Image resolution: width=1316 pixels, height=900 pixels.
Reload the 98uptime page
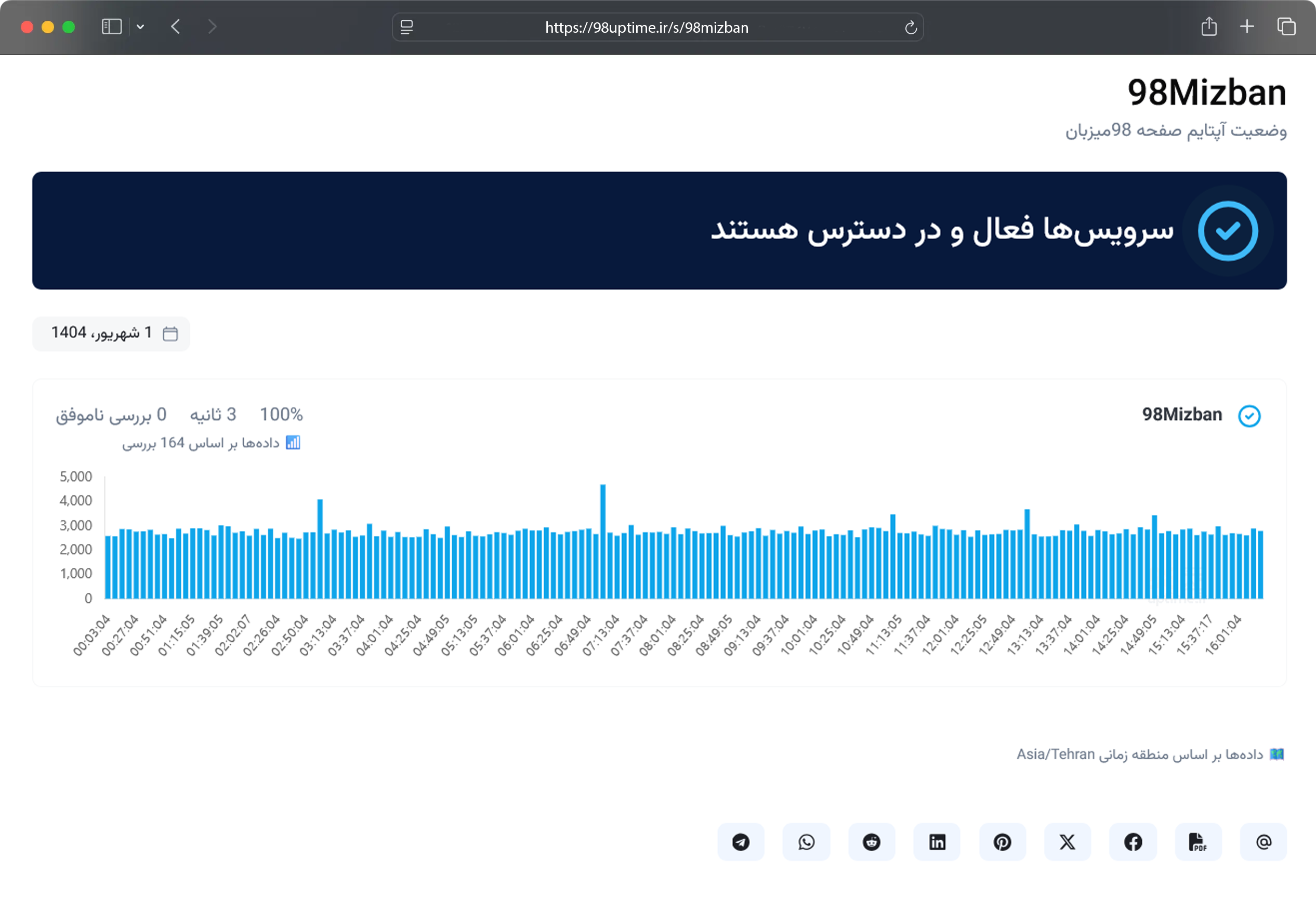911,27
